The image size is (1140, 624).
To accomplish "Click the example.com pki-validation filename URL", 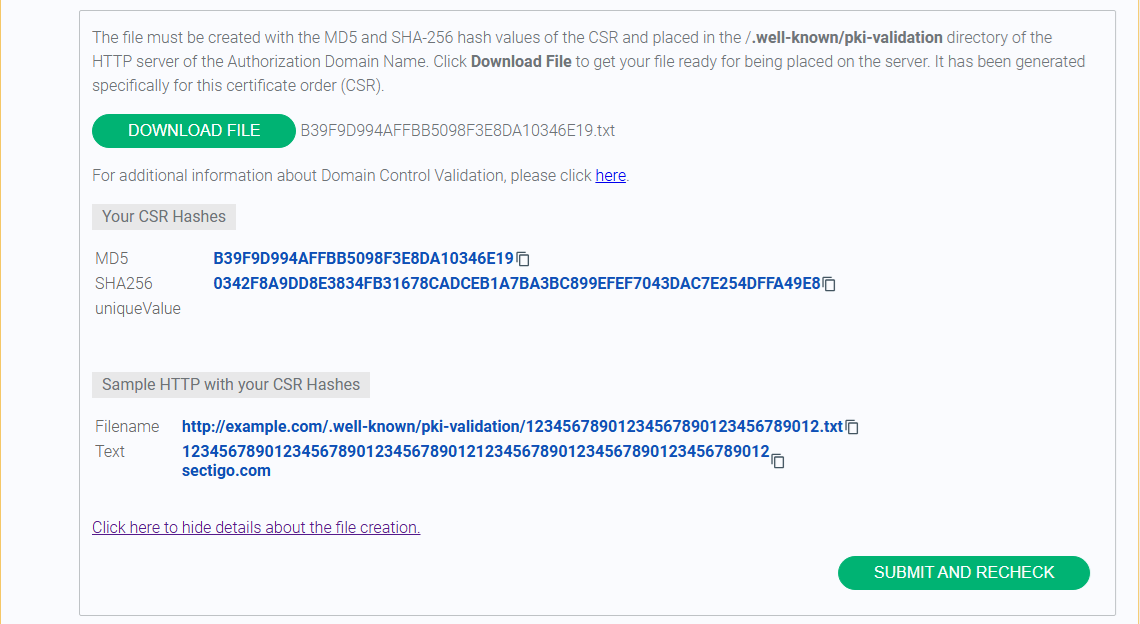I will (x=512, y=426).
